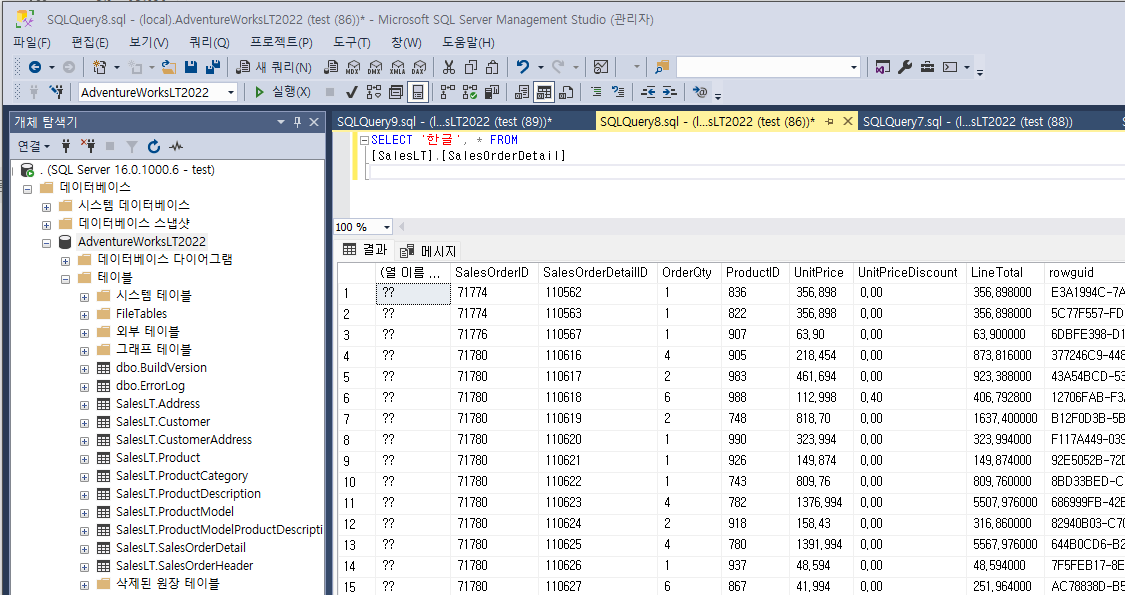This screenshot has width=1125, height=595.
Task: Open new DMX query icon
Action: 375,67
